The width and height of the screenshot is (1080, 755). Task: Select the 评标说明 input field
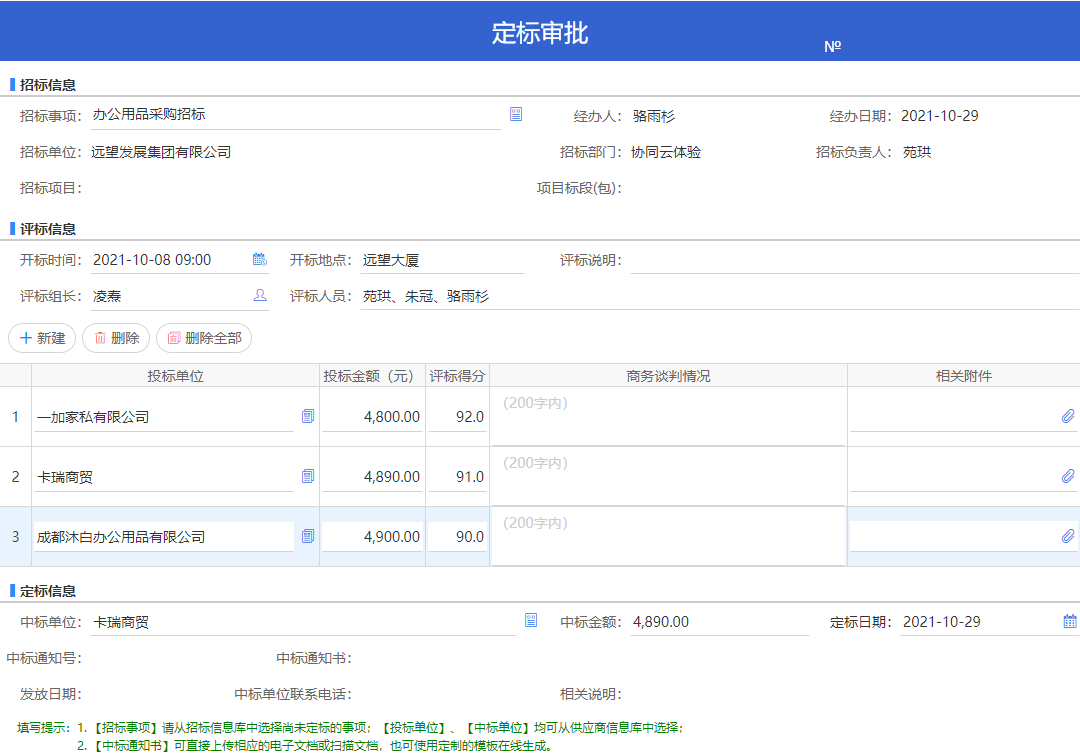click(855, 260)
